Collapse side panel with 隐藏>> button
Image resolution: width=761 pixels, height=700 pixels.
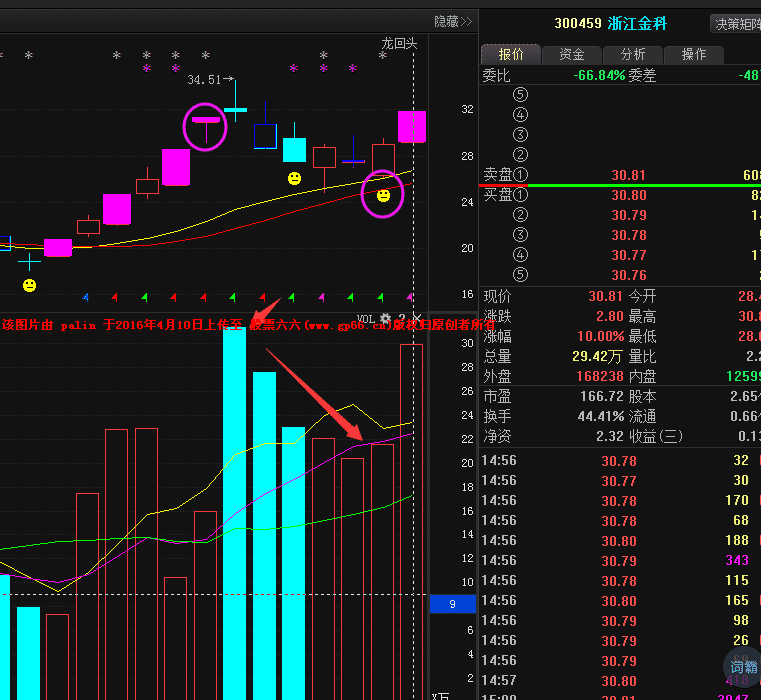pyautogui.click(x=452, y=21)
